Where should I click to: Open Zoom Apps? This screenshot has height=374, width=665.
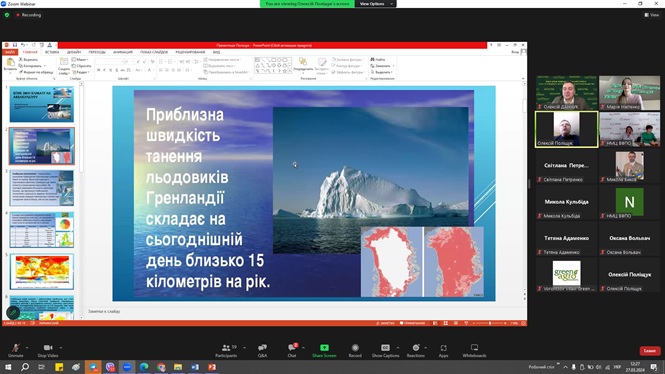[443, 350]
